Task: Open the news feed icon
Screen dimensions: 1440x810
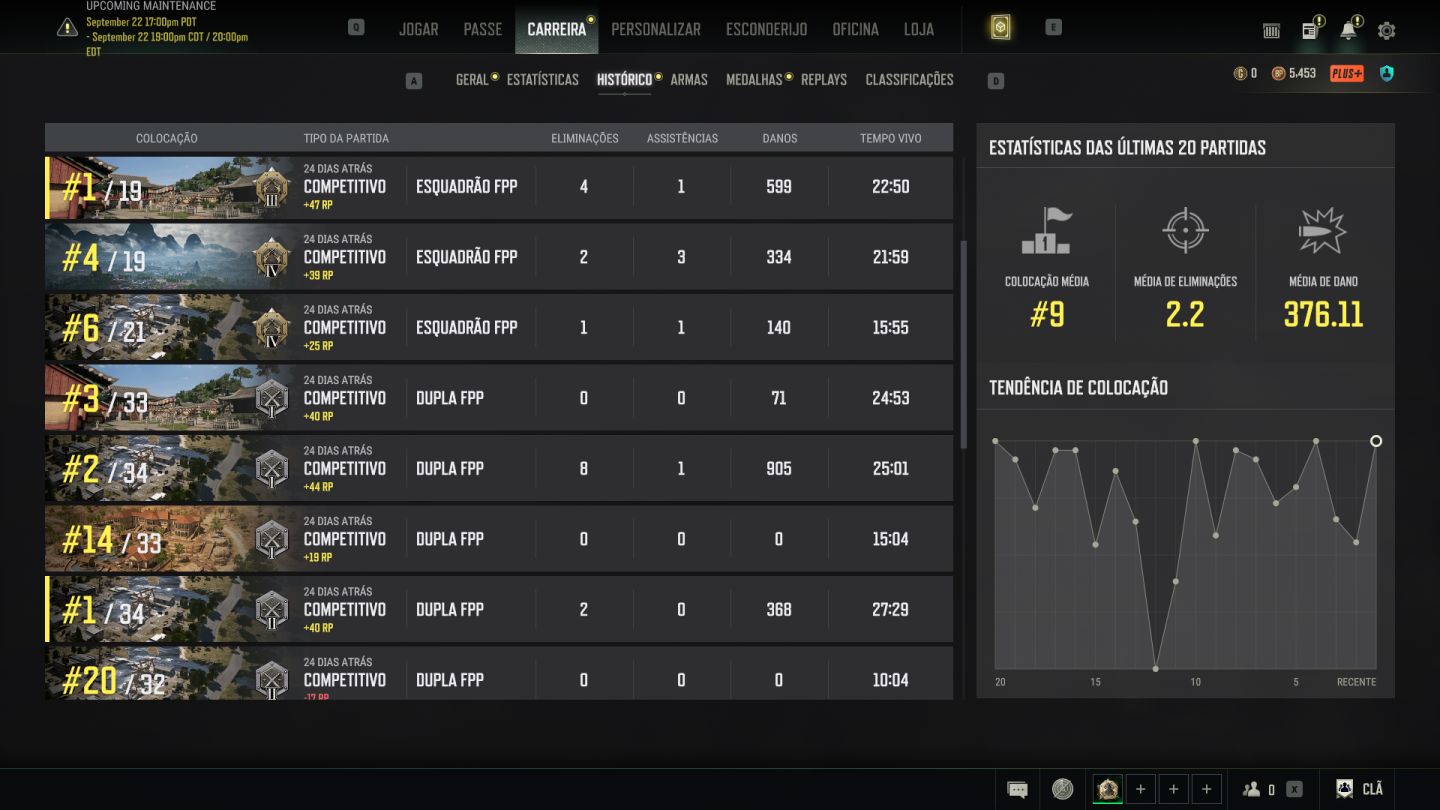Action: 1310,30
